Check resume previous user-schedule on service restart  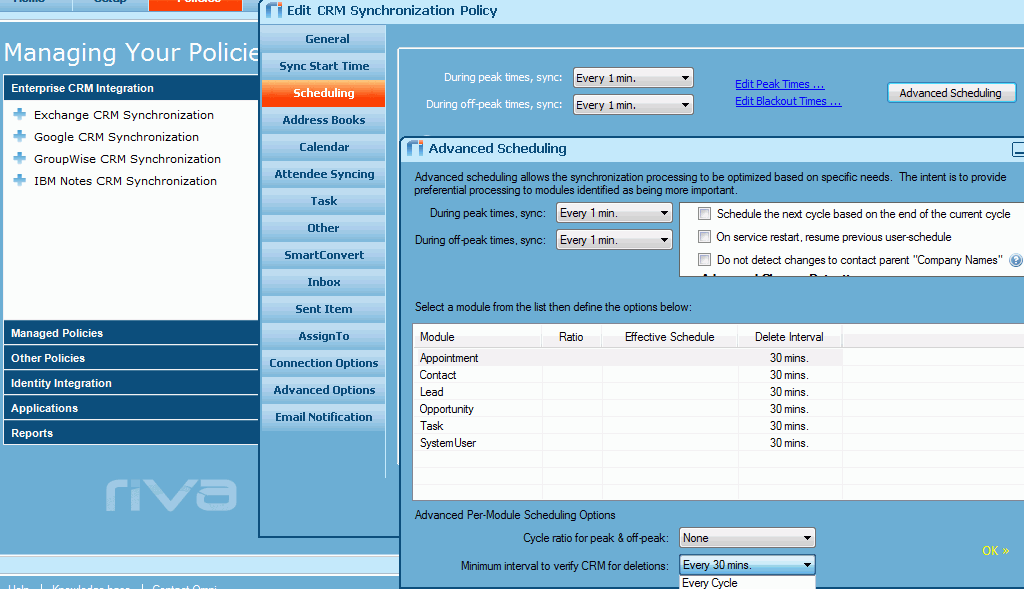pyautogui.click(x=705, y=237)
